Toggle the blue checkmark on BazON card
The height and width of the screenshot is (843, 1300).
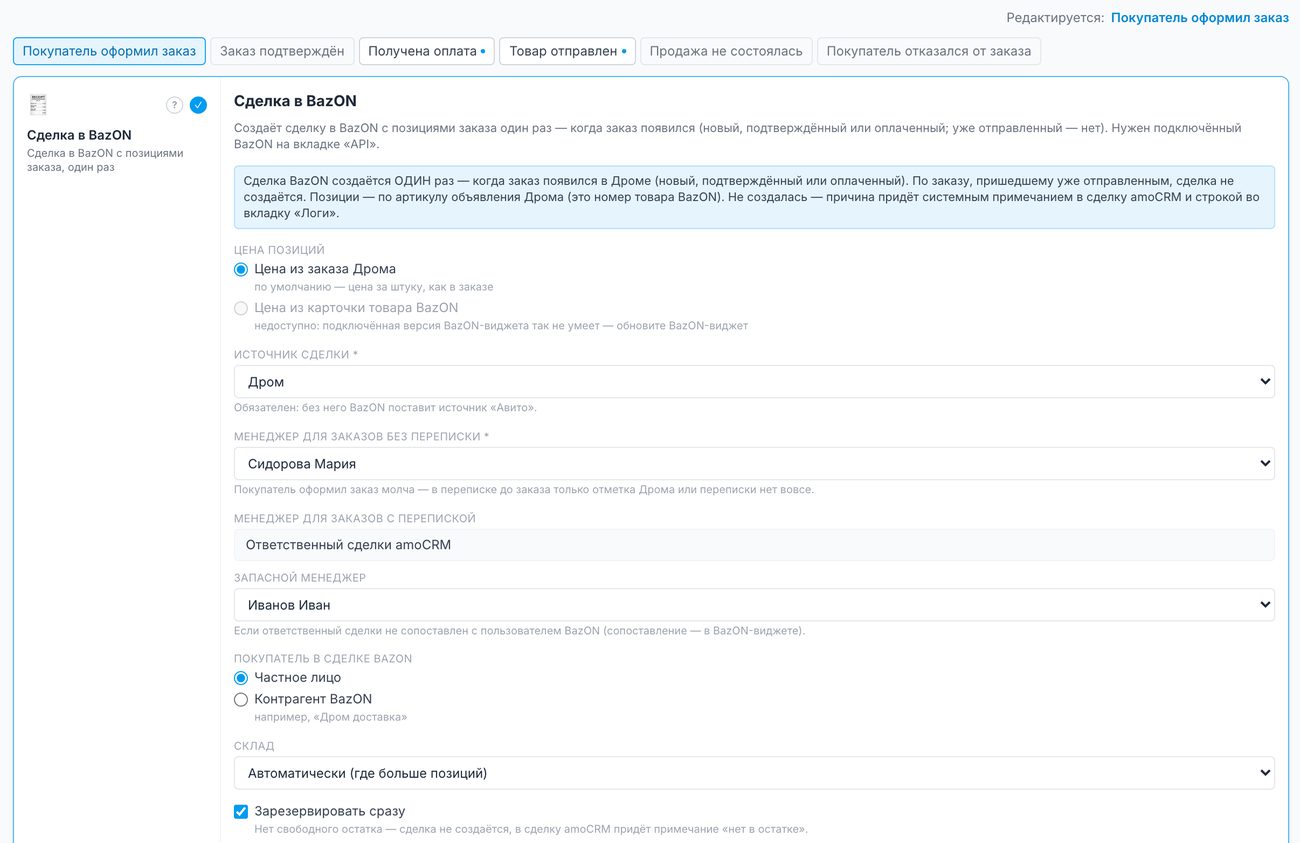click(x=198, y=105)
